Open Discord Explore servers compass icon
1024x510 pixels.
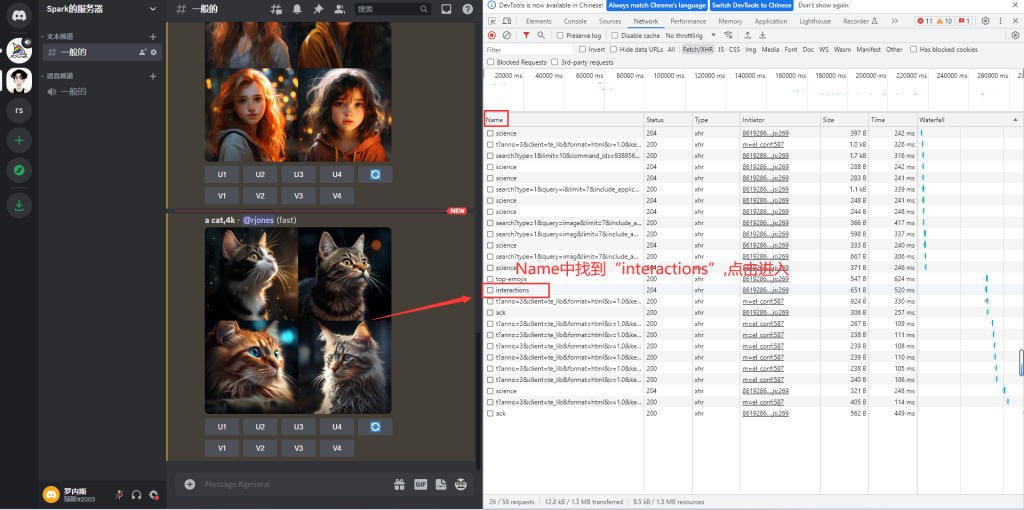19,171
